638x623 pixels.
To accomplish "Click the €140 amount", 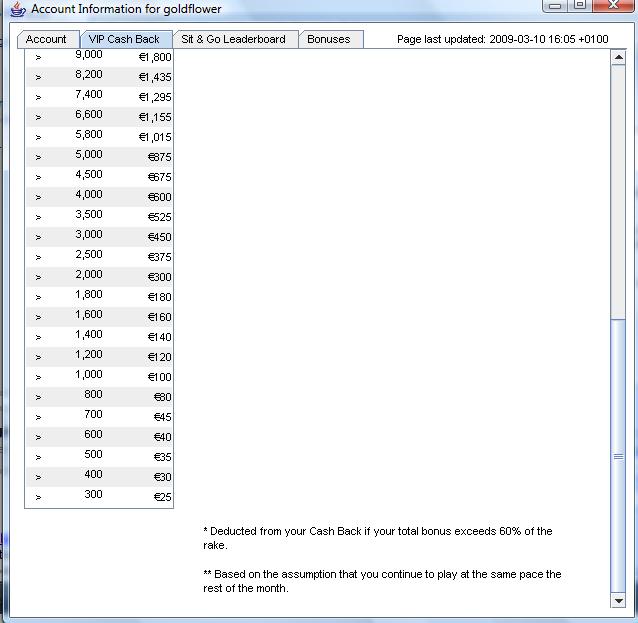I will coord(160,337).
